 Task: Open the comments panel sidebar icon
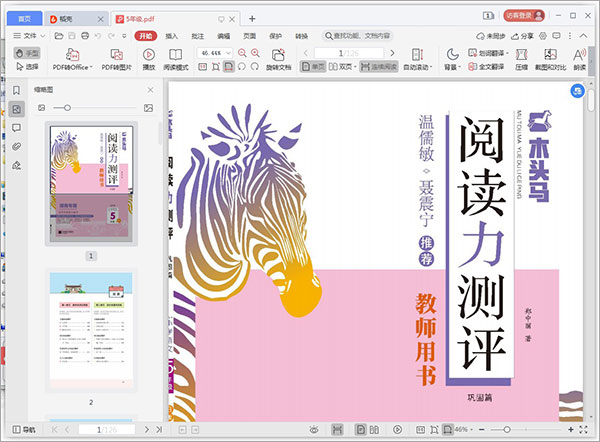coord(17,128)
